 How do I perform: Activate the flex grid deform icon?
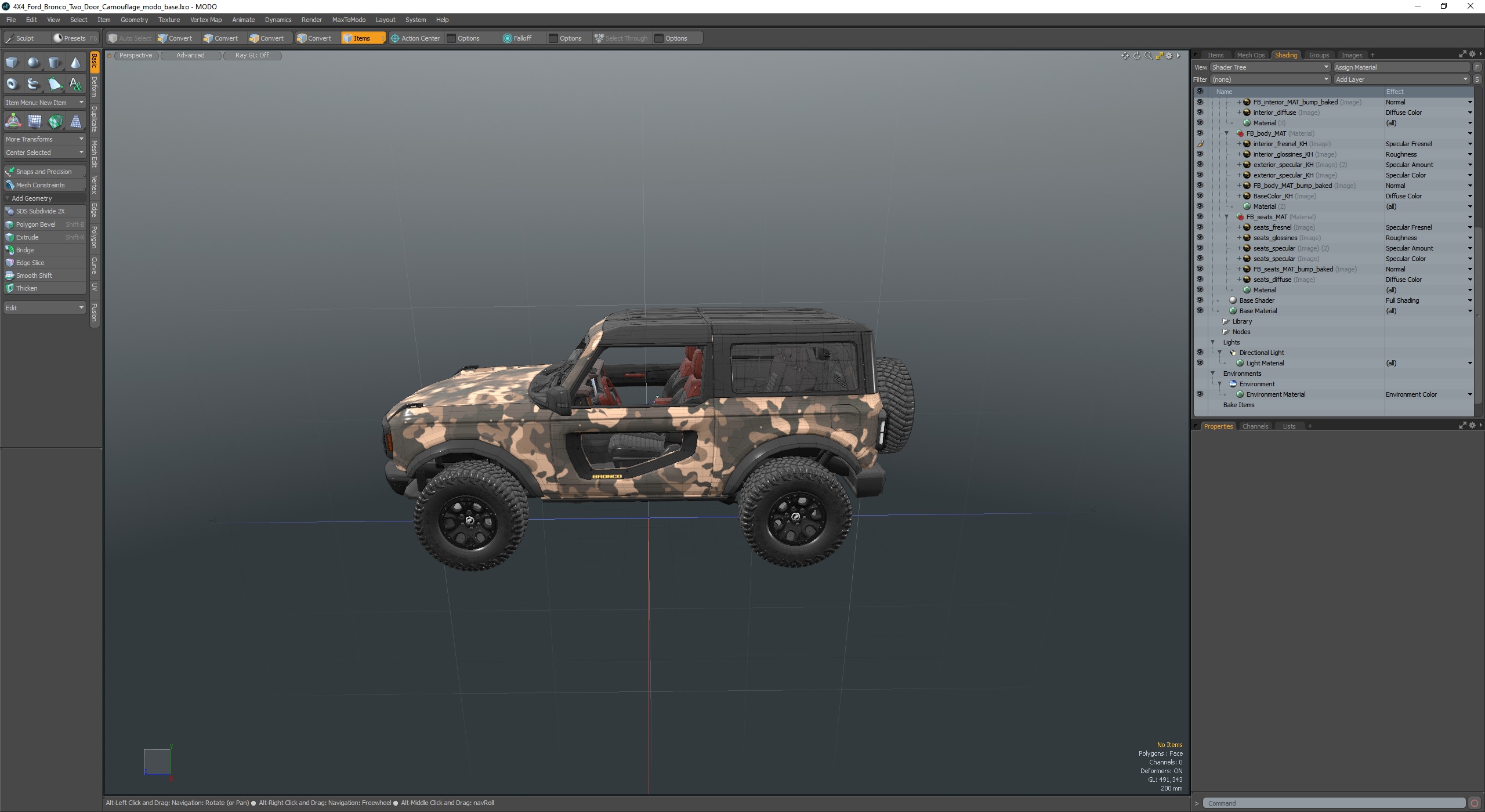coord(34,121)
